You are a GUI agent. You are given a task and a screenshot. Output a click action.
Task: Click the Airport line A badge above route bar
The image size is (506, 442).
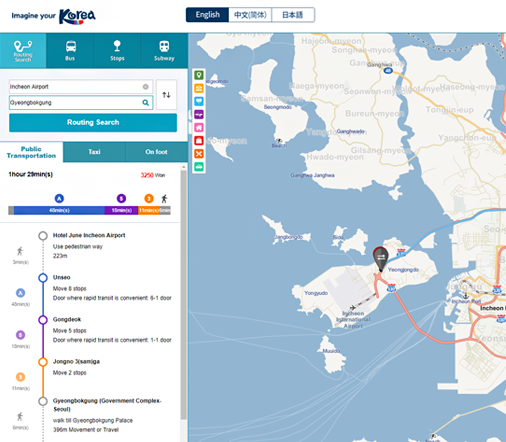pos(59,199)
